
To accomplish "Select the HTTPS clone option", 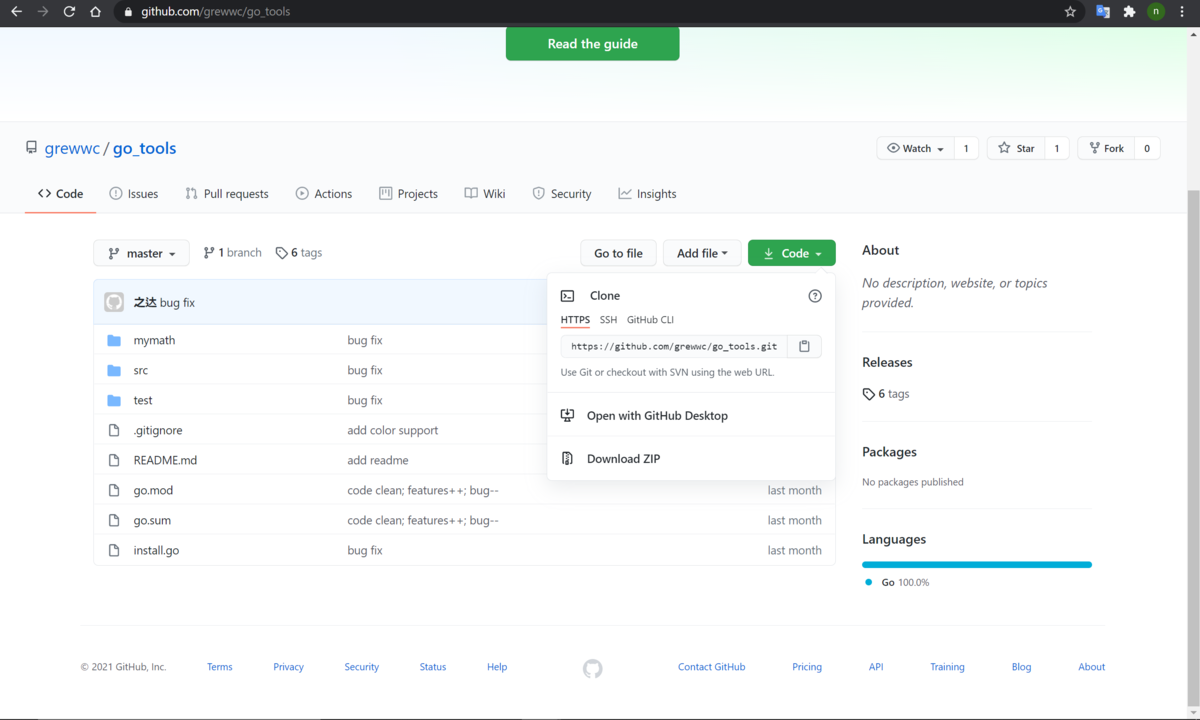I will coord(575,320).
